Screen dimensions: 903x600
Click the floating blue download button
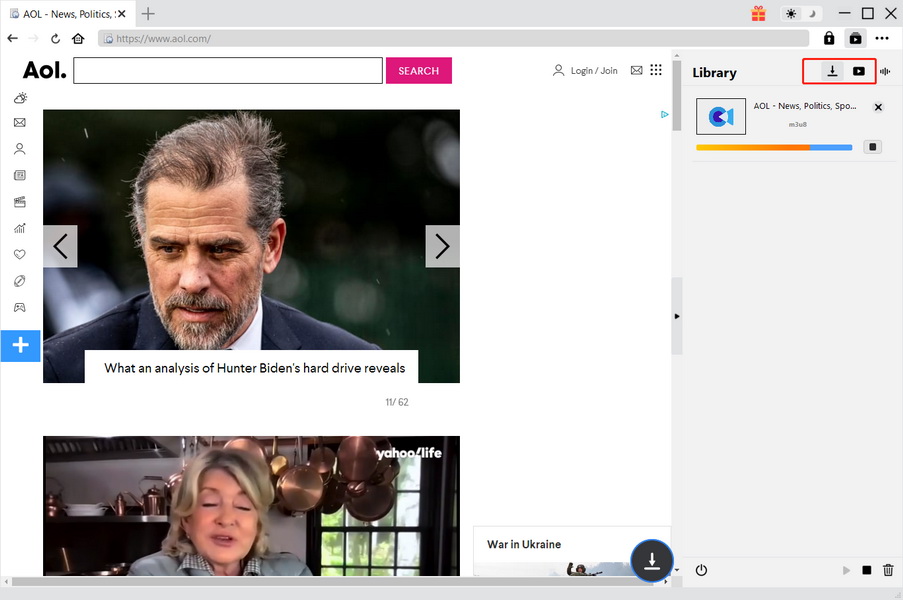click(652, 560)
